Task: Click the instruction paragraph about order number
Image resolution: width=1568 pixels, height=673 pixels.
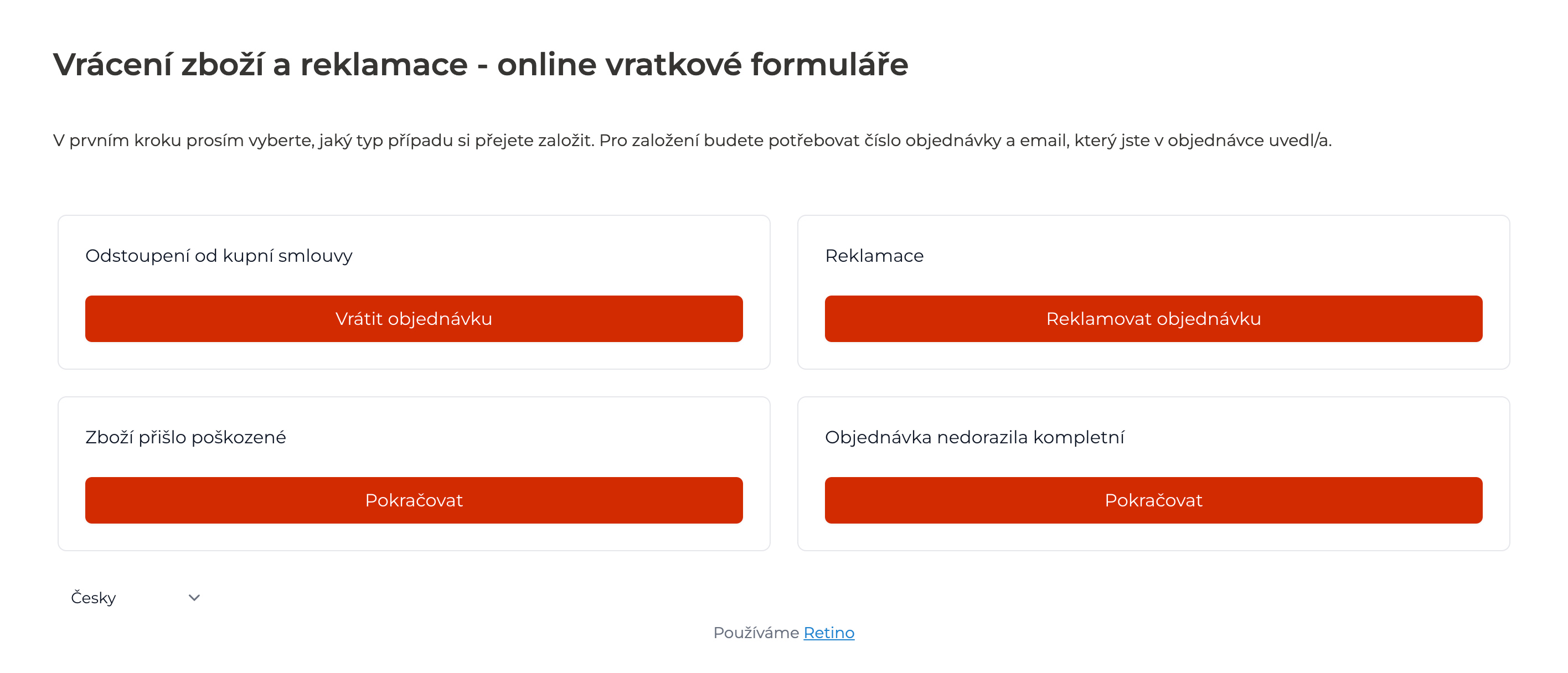Action: [692, 141]
